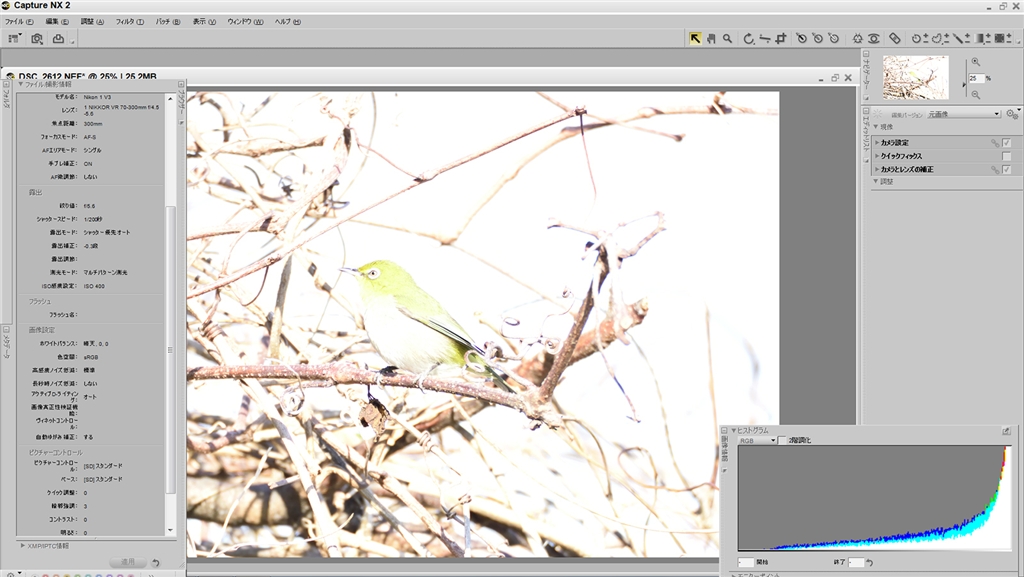This screenshot has height=577, width=1024.
Task: Expand the クイックフィックス section
Action: pos(877,156)
